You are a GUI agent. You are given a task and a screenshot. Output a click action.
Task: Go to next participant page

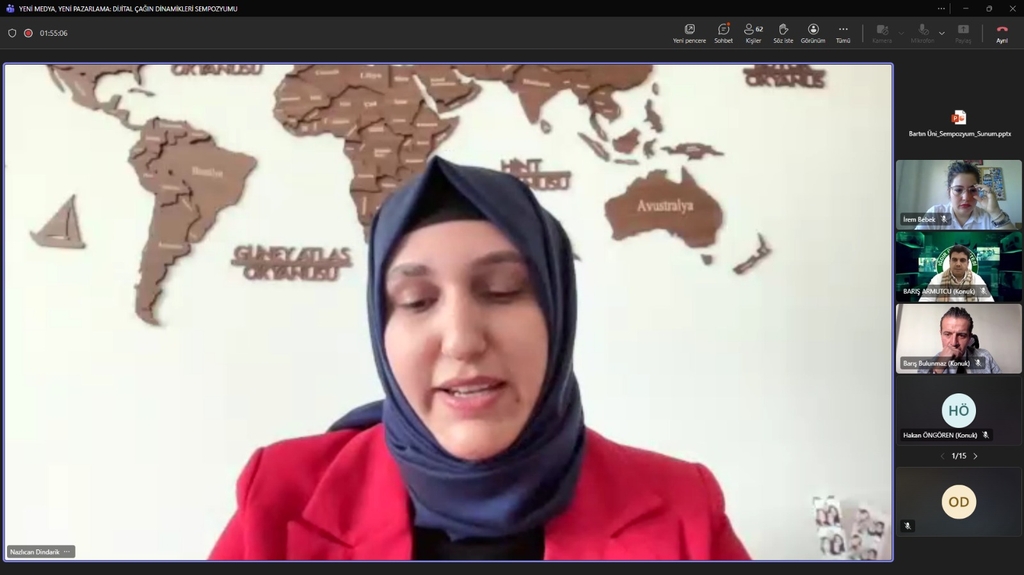[x=976, y=456]
